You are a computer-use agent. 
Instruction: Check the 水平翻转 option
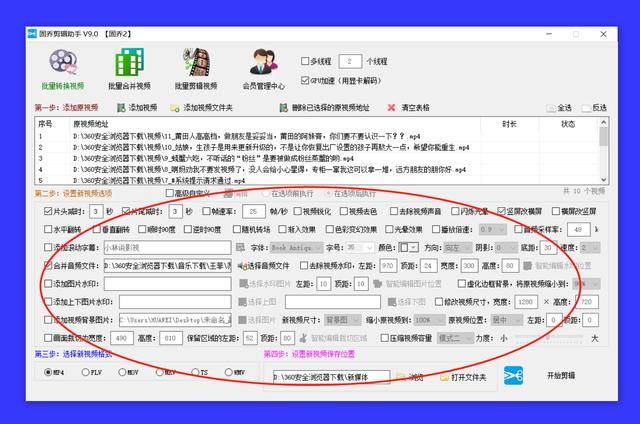coord(48,229)
